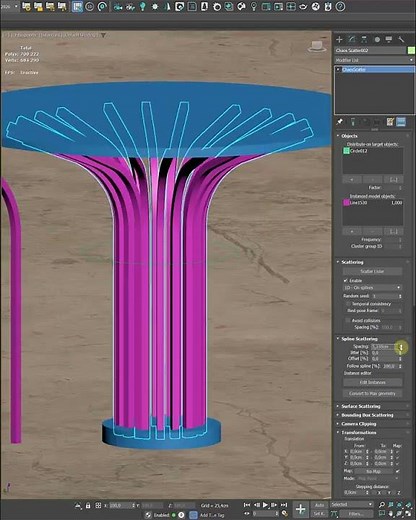Open the Display panel tab

[389, 40]
